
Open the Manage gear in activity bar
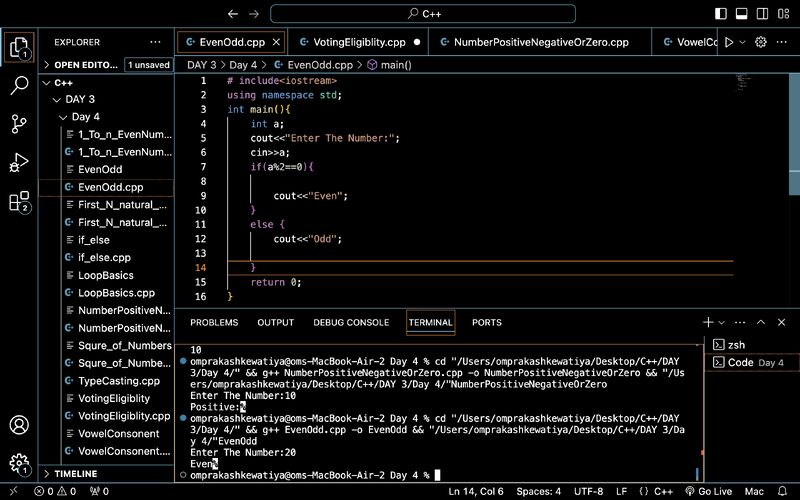tap(19, 464)
